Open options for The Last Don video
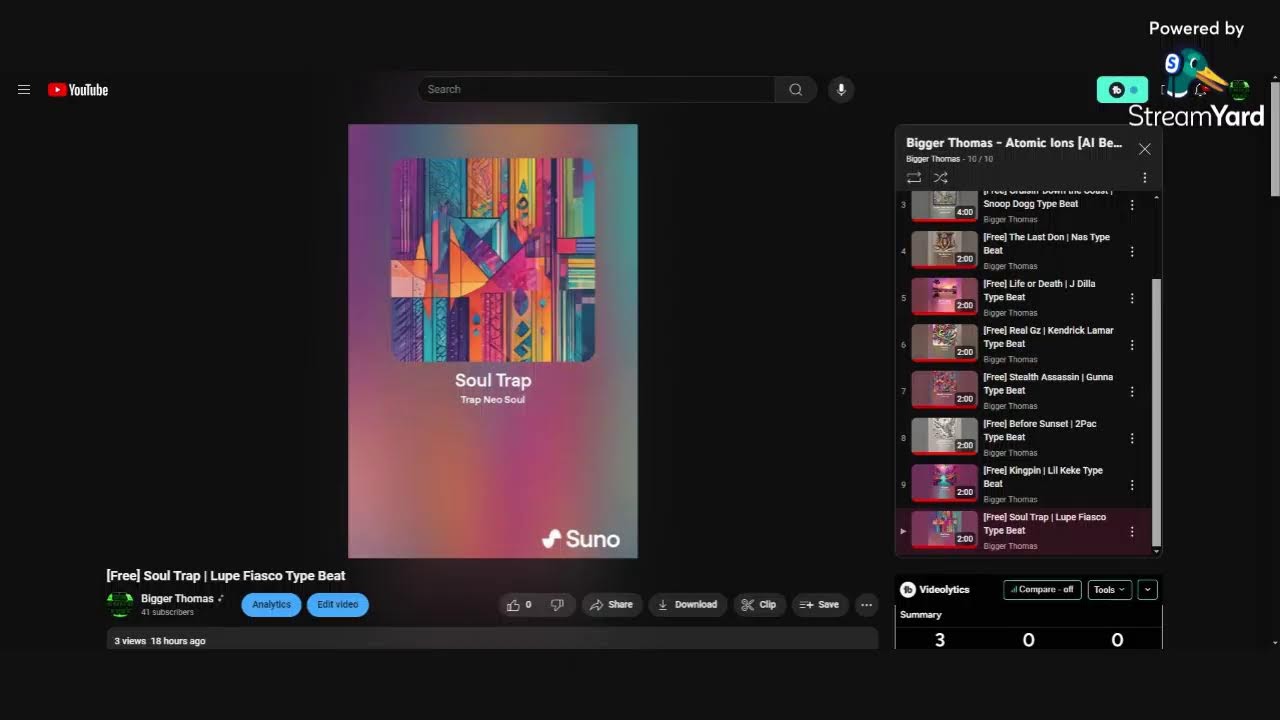 click(1132, 252)
